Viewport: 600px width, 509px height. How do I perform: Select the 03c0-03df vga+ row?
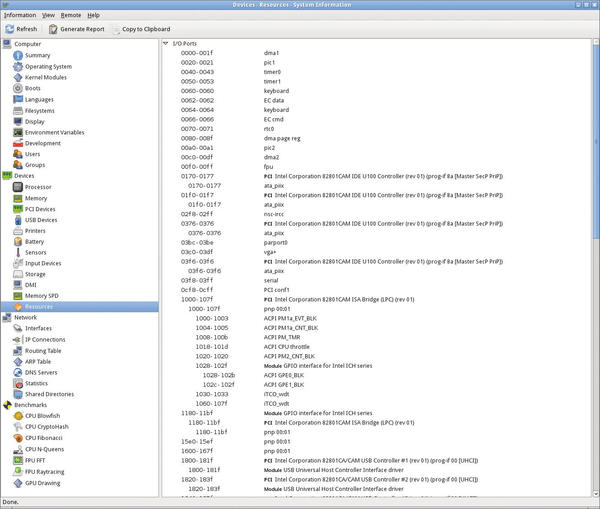coord(377,252)
